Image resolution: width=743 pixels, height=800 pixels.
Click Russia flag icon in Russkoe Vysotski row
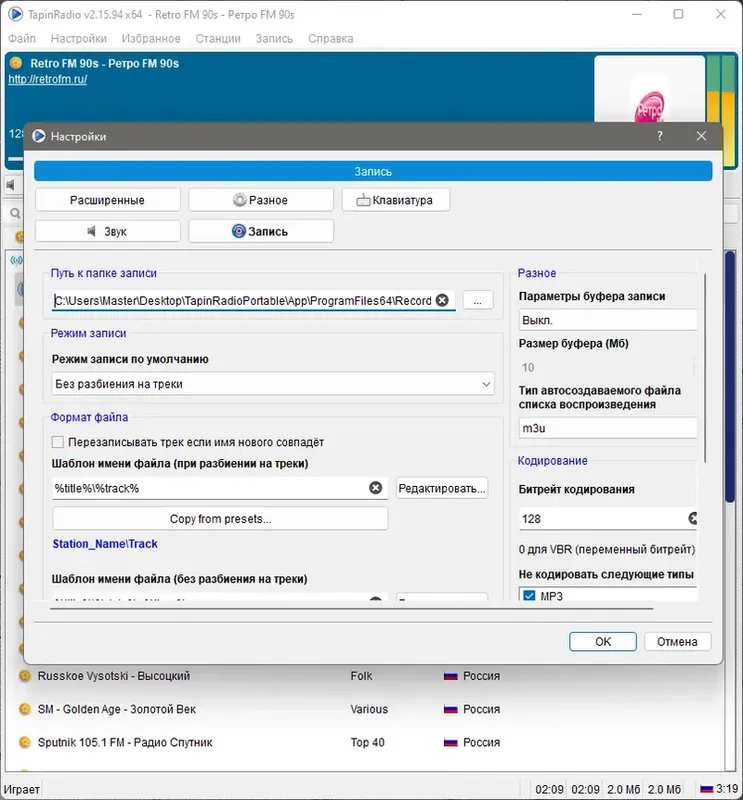tap(451, 676)
